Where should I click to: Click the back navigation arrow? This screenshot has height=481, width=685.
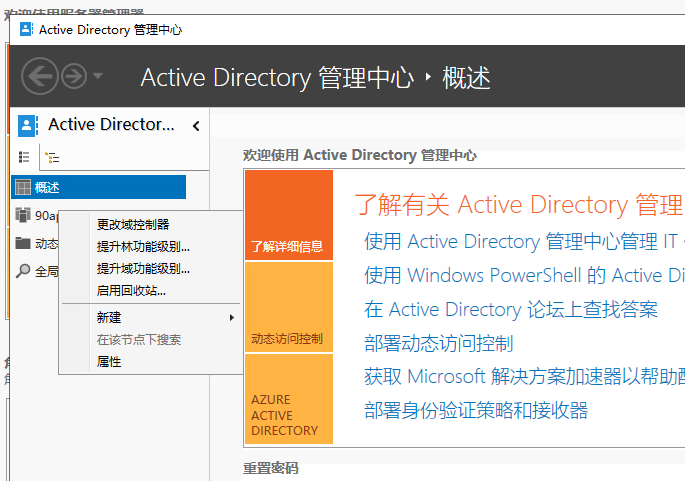(39, 76)
